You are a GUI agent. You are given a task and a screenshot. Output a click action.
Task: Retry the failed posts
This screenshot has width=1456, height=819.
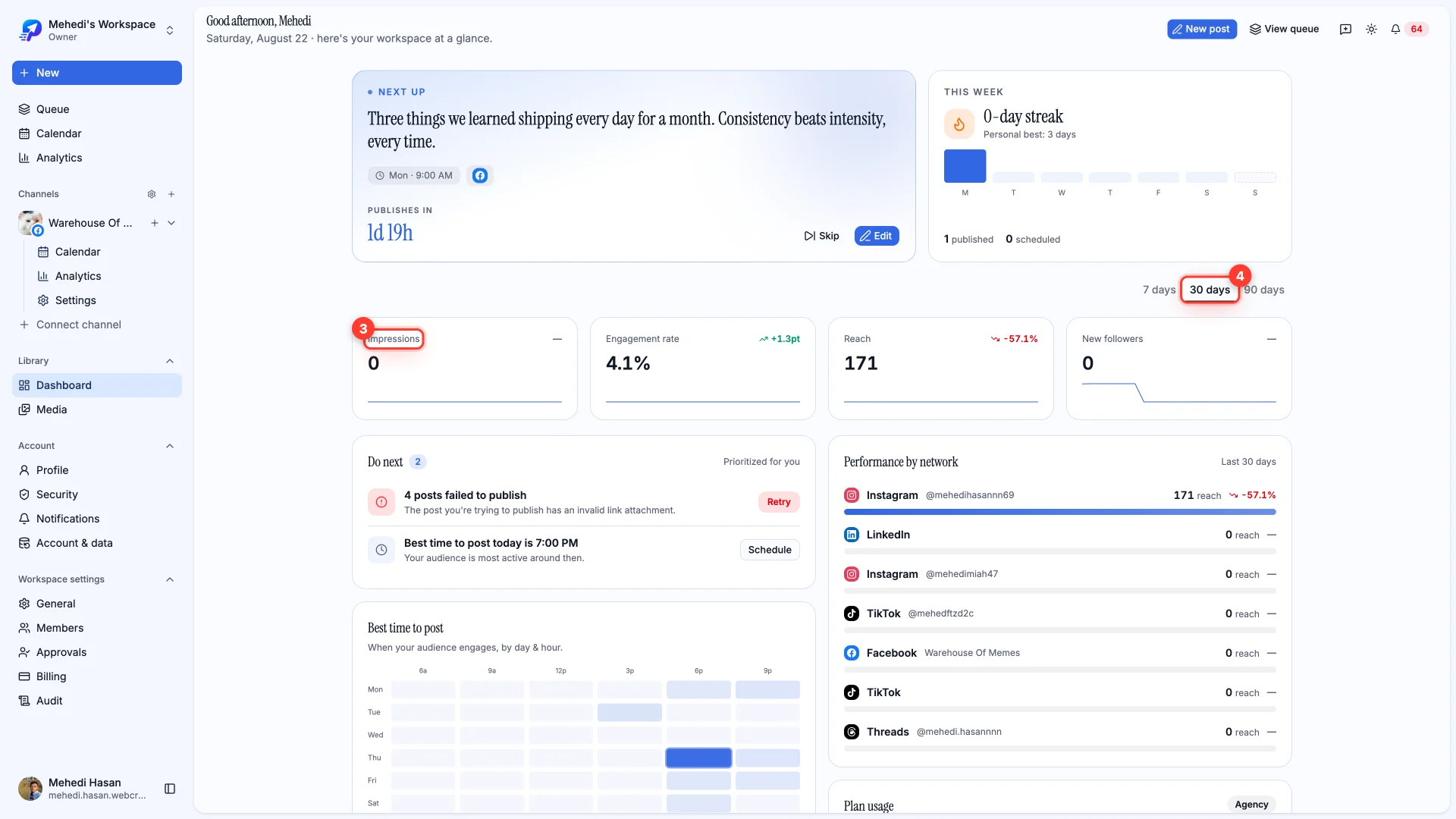(779, 502)
